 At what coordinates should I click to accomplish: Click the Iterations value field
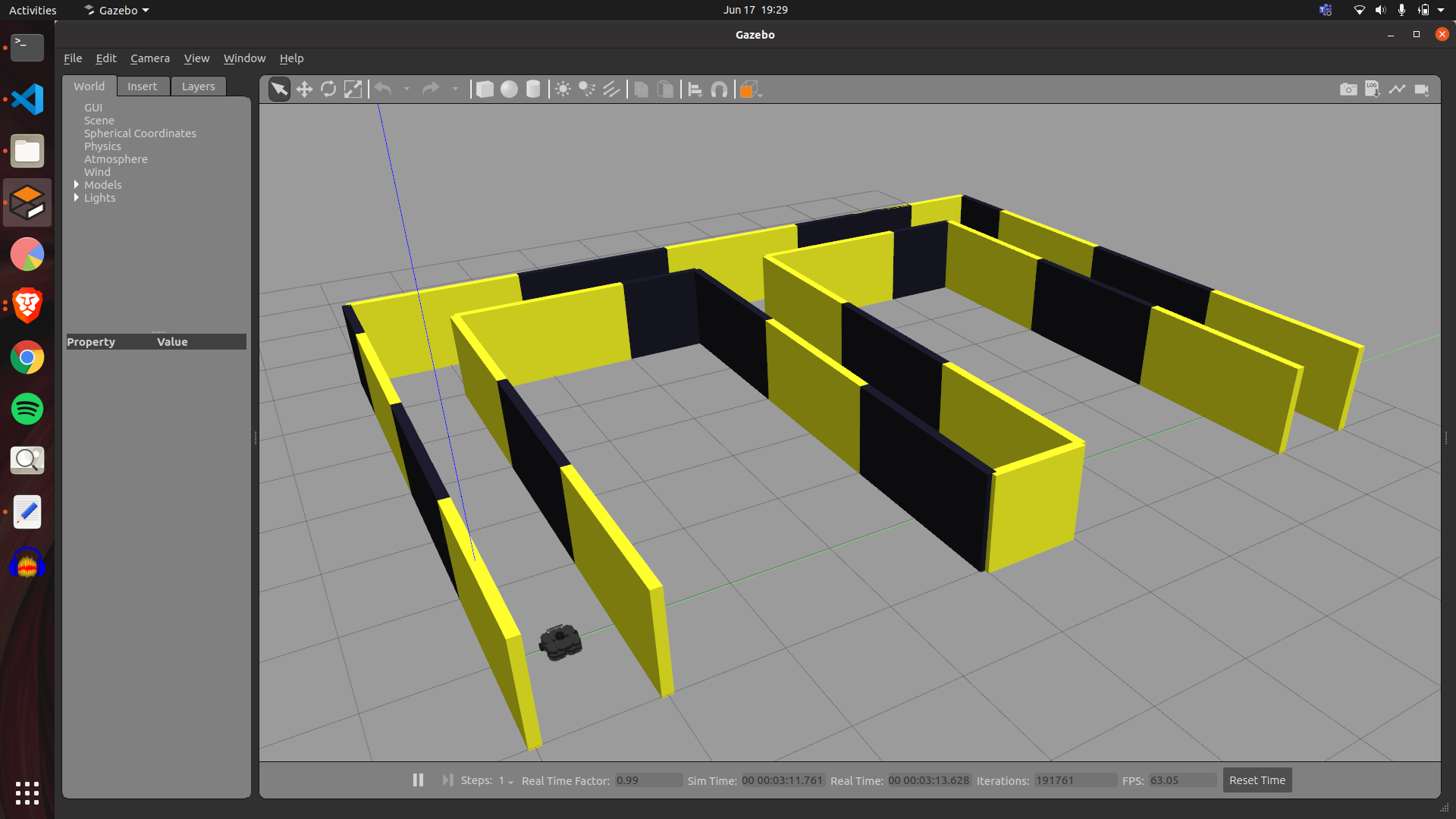point(1075,780)
